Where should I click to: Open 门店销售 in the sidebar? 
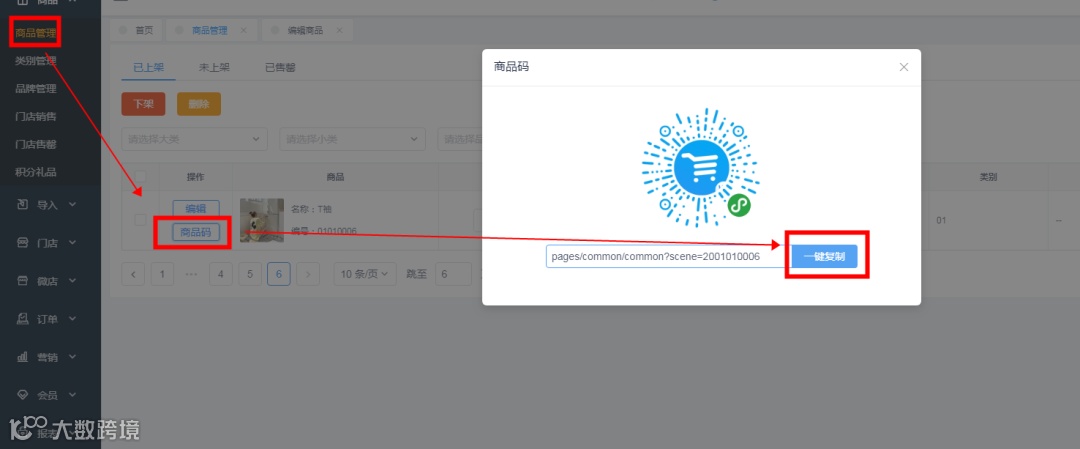click(35, 116)
